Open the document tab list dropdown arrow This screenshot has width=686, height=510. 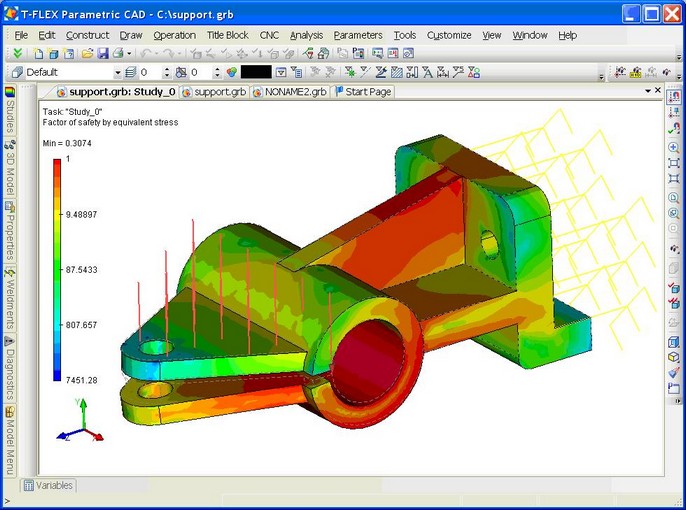pos(648,91)
